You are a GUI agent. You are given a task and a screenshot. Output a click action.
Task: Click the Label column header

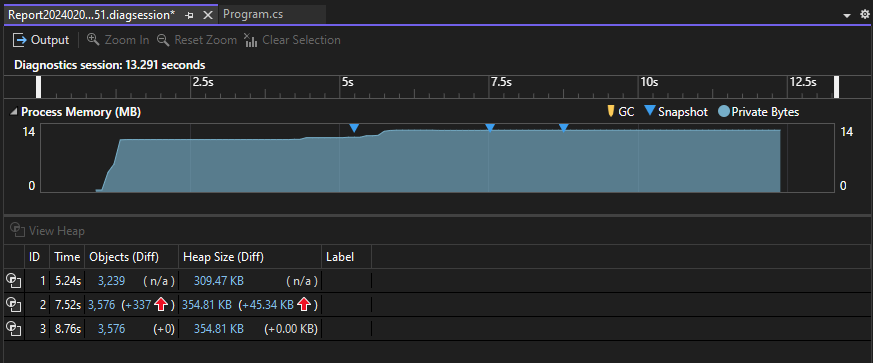346,257
